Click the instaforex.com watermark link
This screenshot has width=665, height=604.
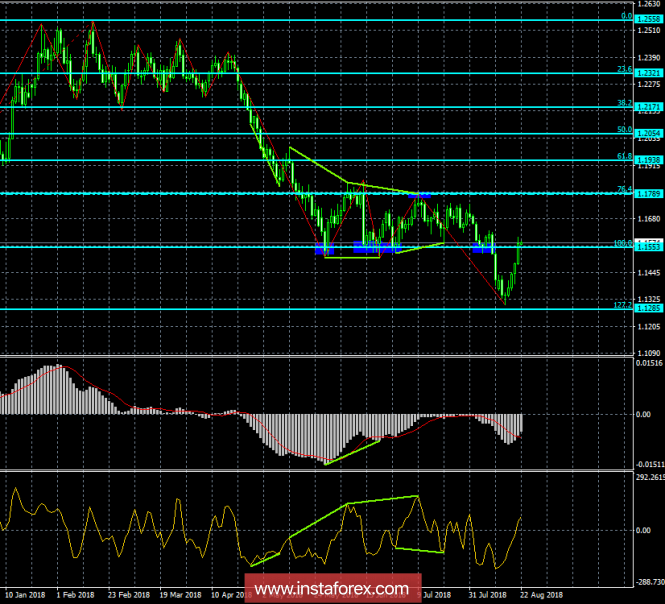click(332, 589)
